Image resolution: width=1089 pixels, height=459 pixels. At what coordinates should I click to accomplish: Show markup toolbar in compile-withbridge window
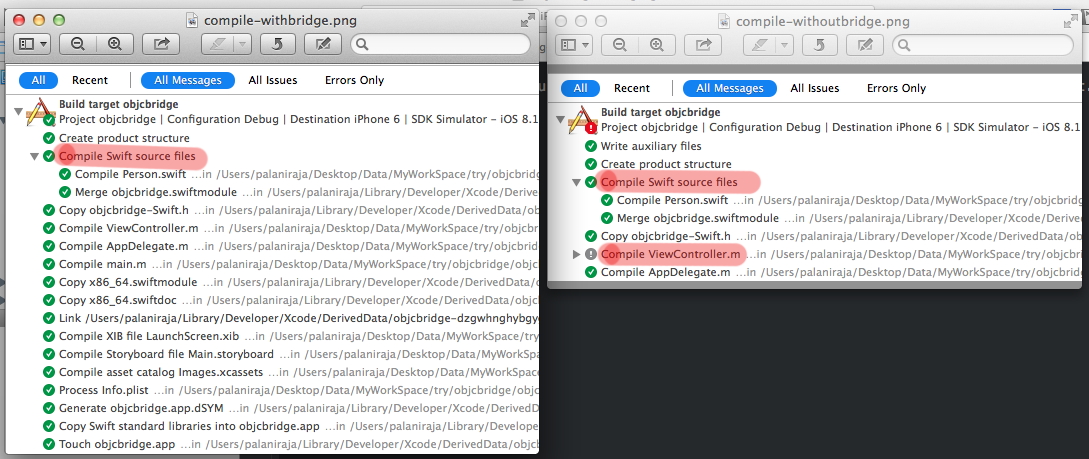click(323, 44)
